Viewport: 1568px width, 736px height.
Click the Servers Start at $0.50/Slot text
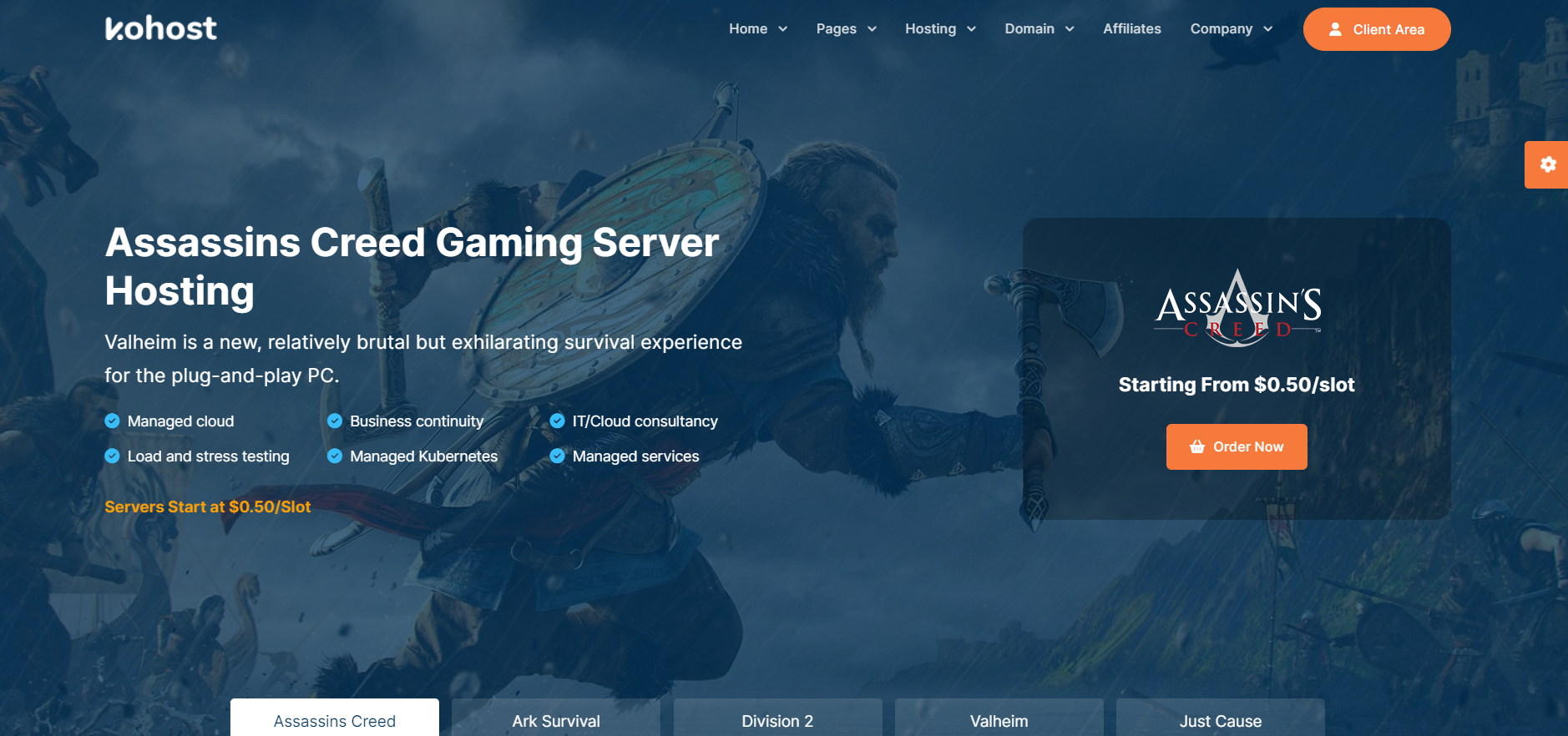pyautogui.click(x=208, y=507)
